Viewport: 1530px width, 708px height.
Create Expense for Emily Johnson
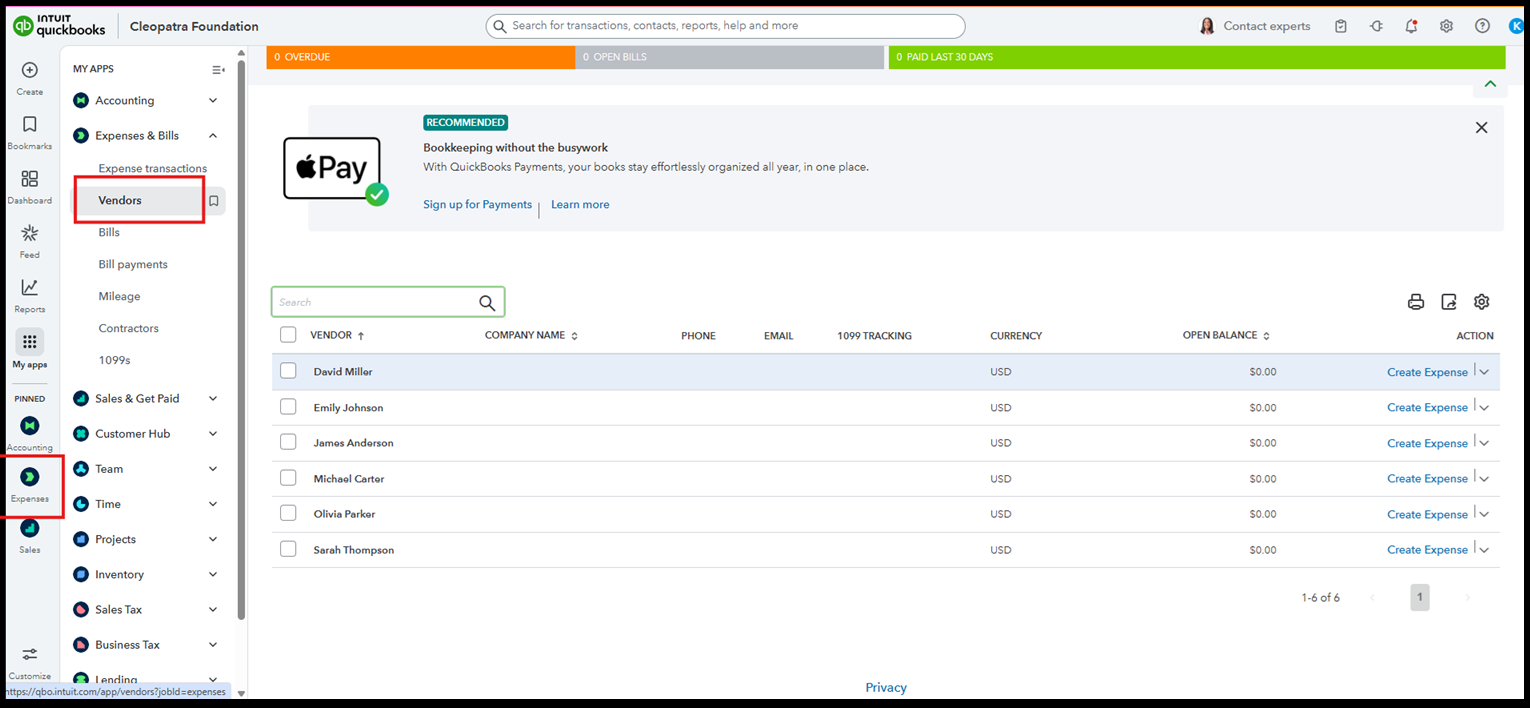pos(1427,407)
